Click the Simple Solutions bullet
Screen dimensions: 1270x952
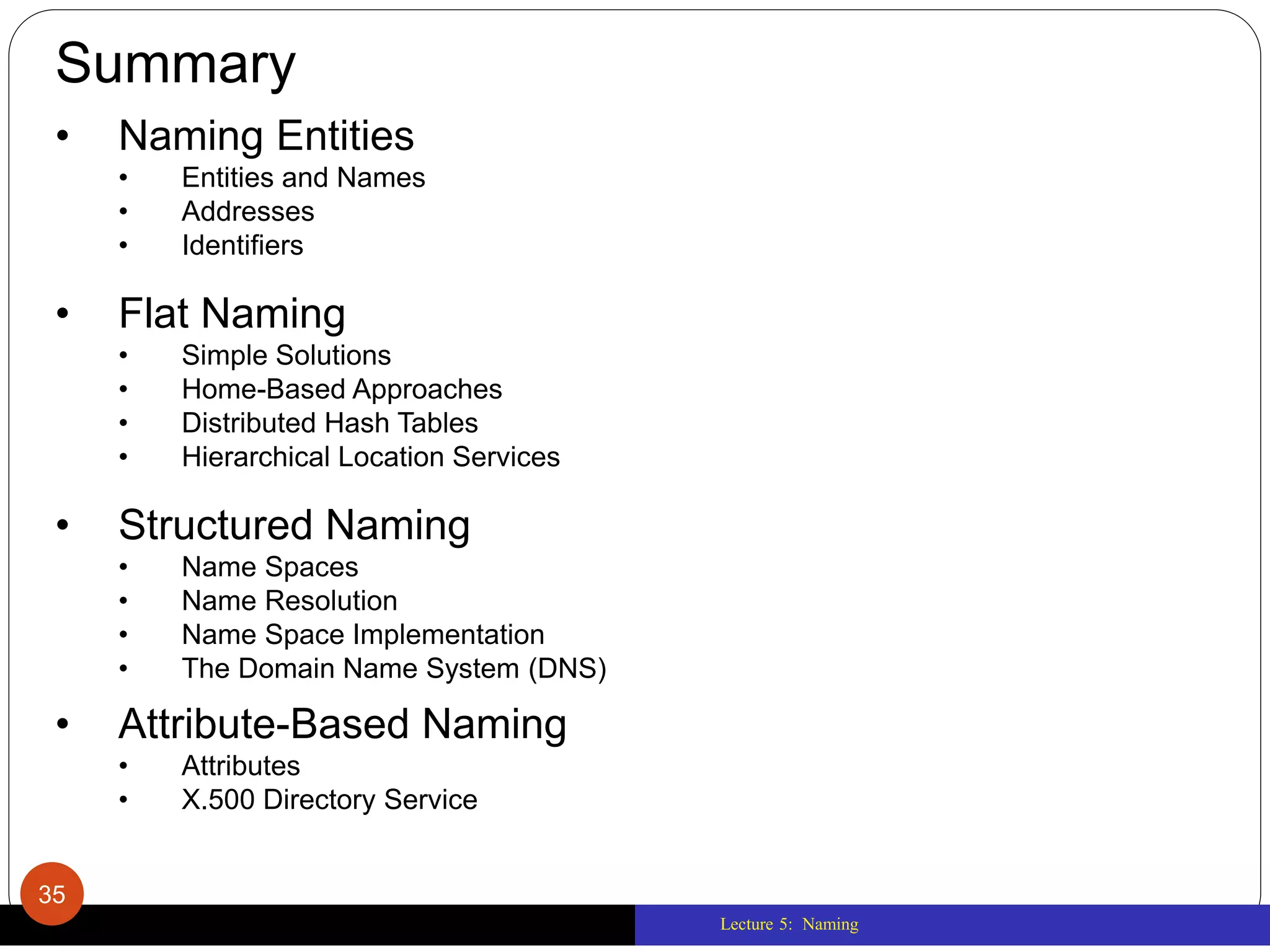pyautogui.click(x=286, y=356)
